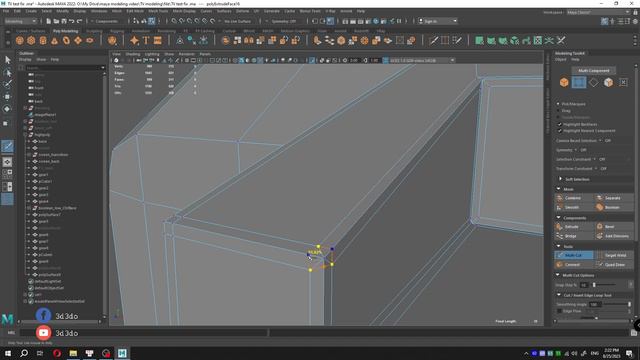Click the Multi-Cut tool in the left toolbox
Viewport: 640px width, 360px height.
click(x=7, y=146)
